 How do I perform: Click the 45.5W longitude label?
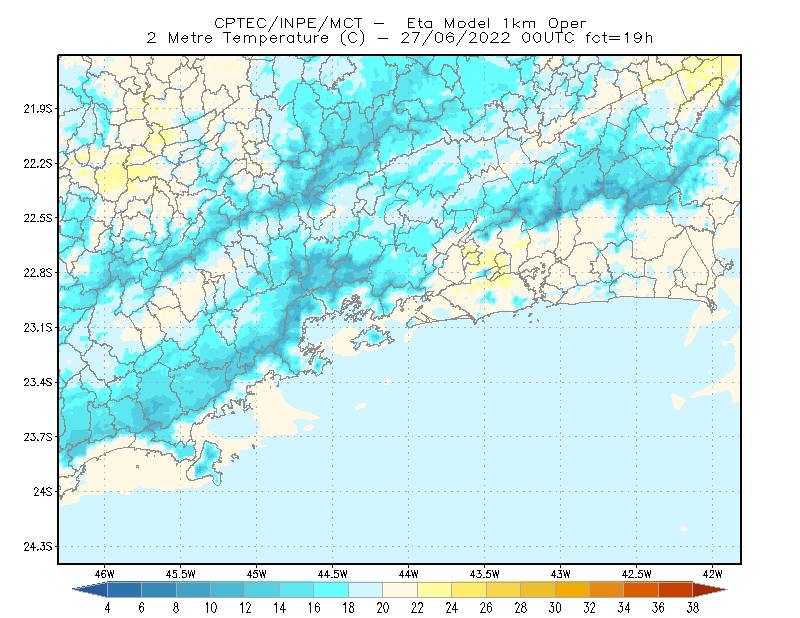pos(181,574)
